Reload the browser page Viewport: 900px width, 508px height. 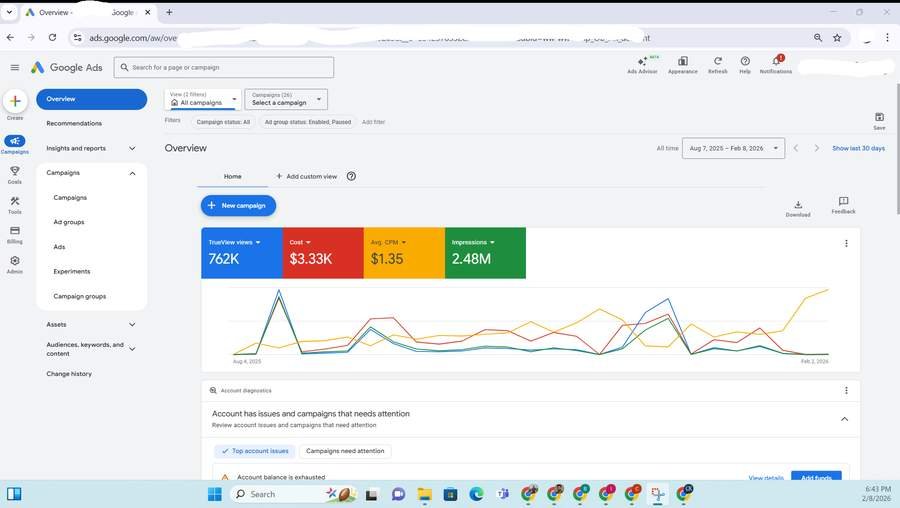point(52,37)
